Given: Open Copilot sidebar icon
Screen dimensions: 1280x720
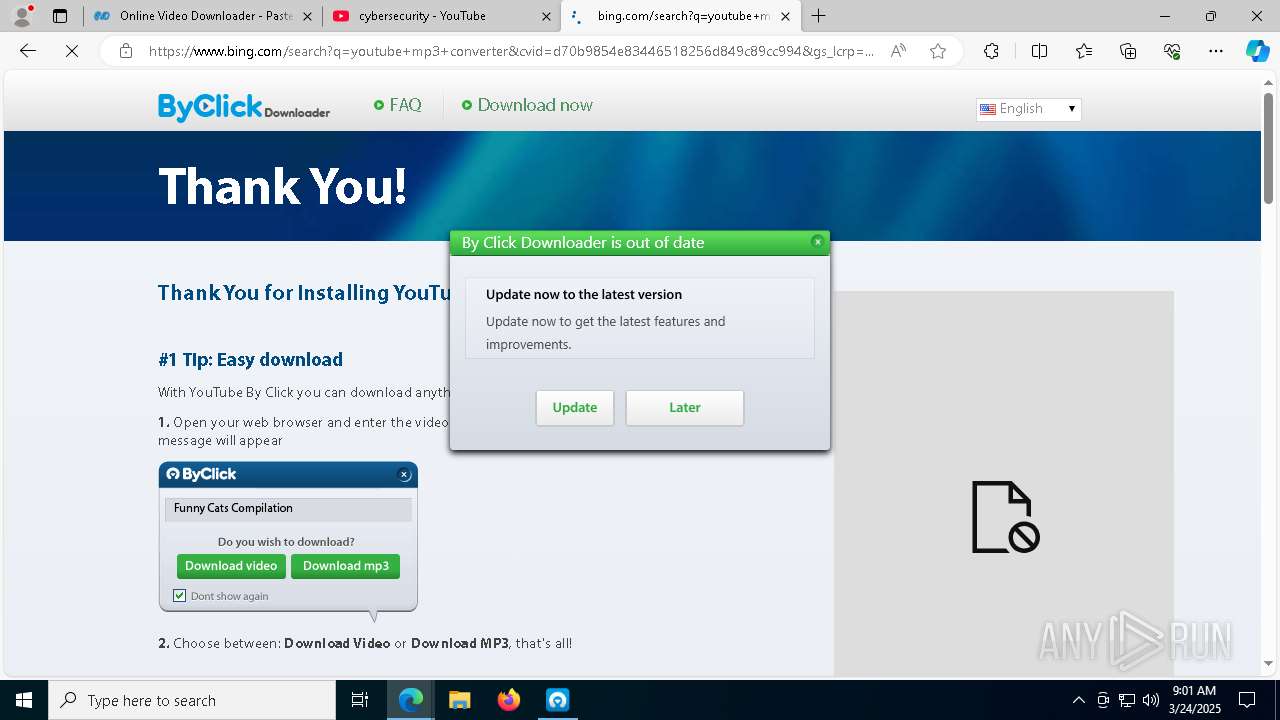Looking at the screenshot, I should pos(1257,51).
